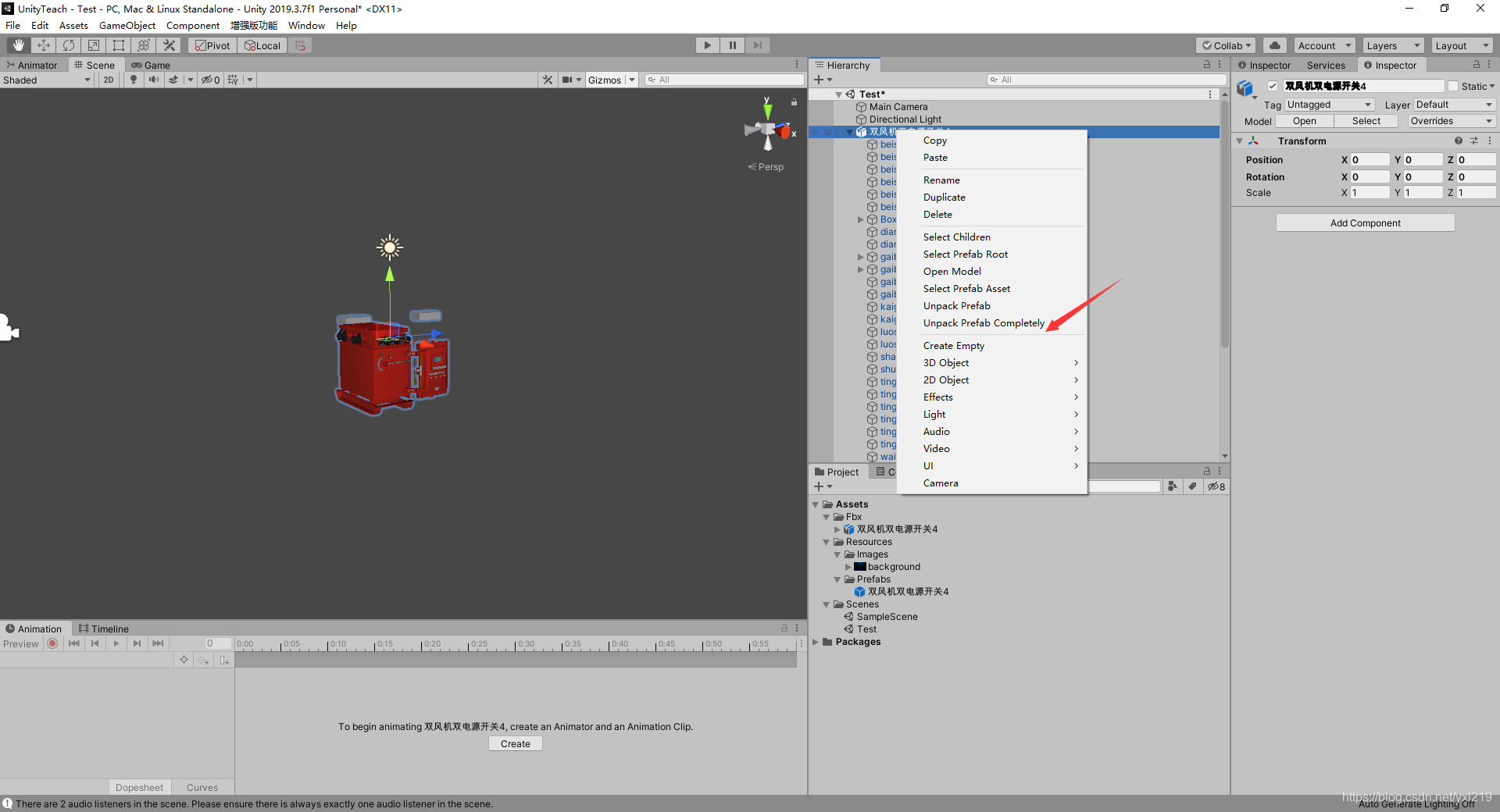Toggle the scene grid icon

click(233, 80)
